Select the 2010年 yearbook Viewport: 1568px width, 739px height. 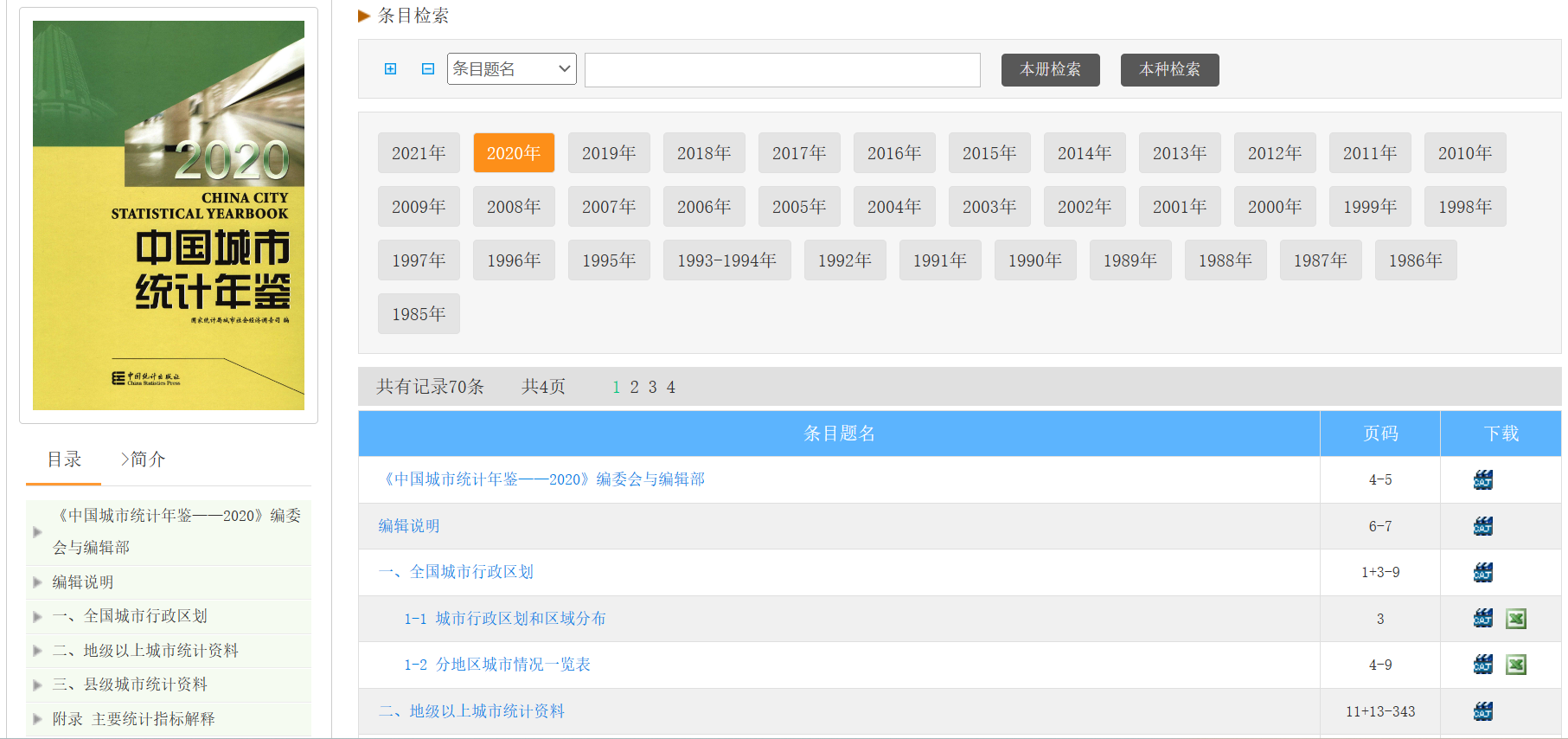tap(1465, 153)
